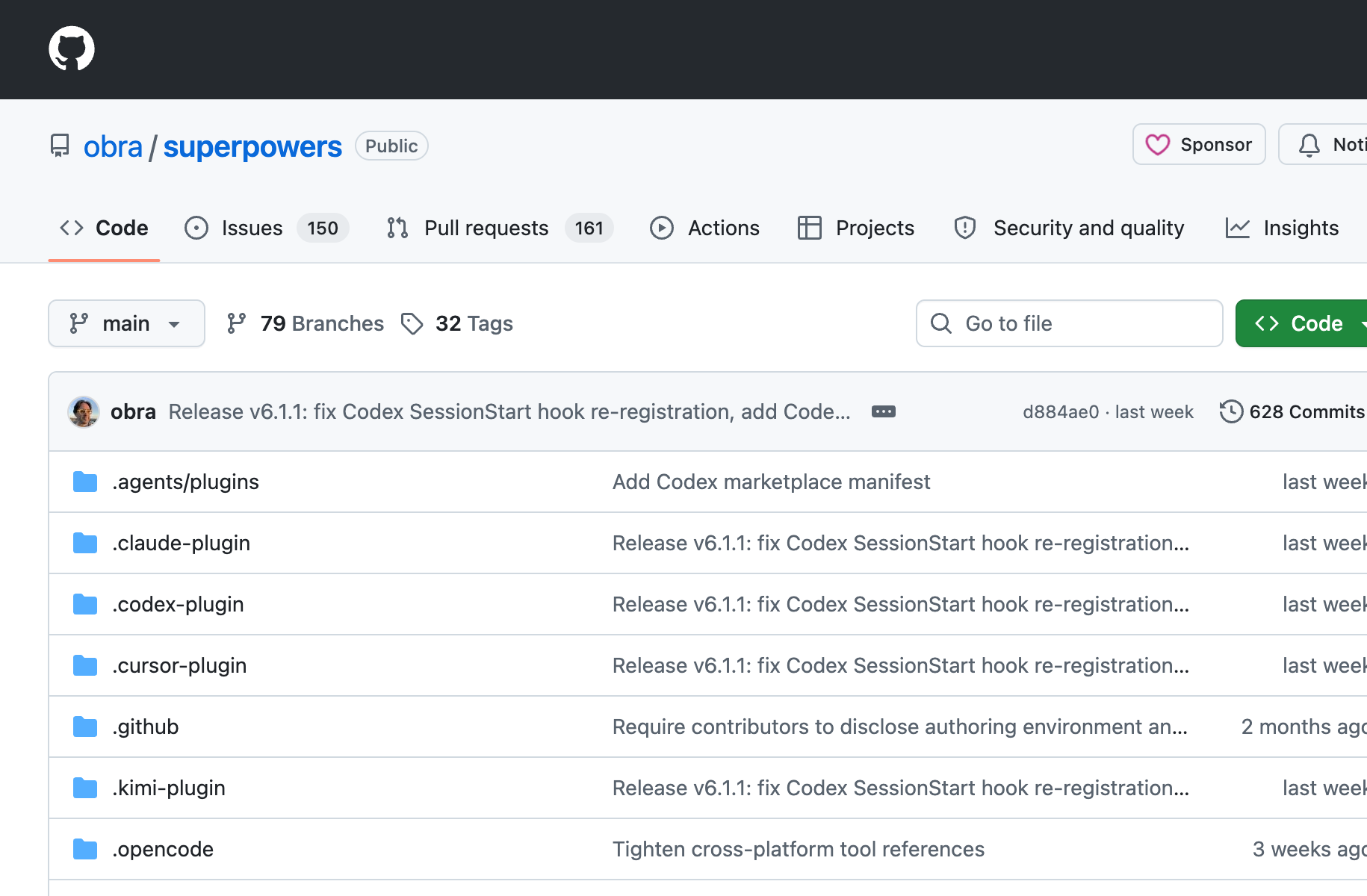This screenshot has width=1367, height=896.
Task: Click the repository book icon beside obra
Action: pos(60,146)
